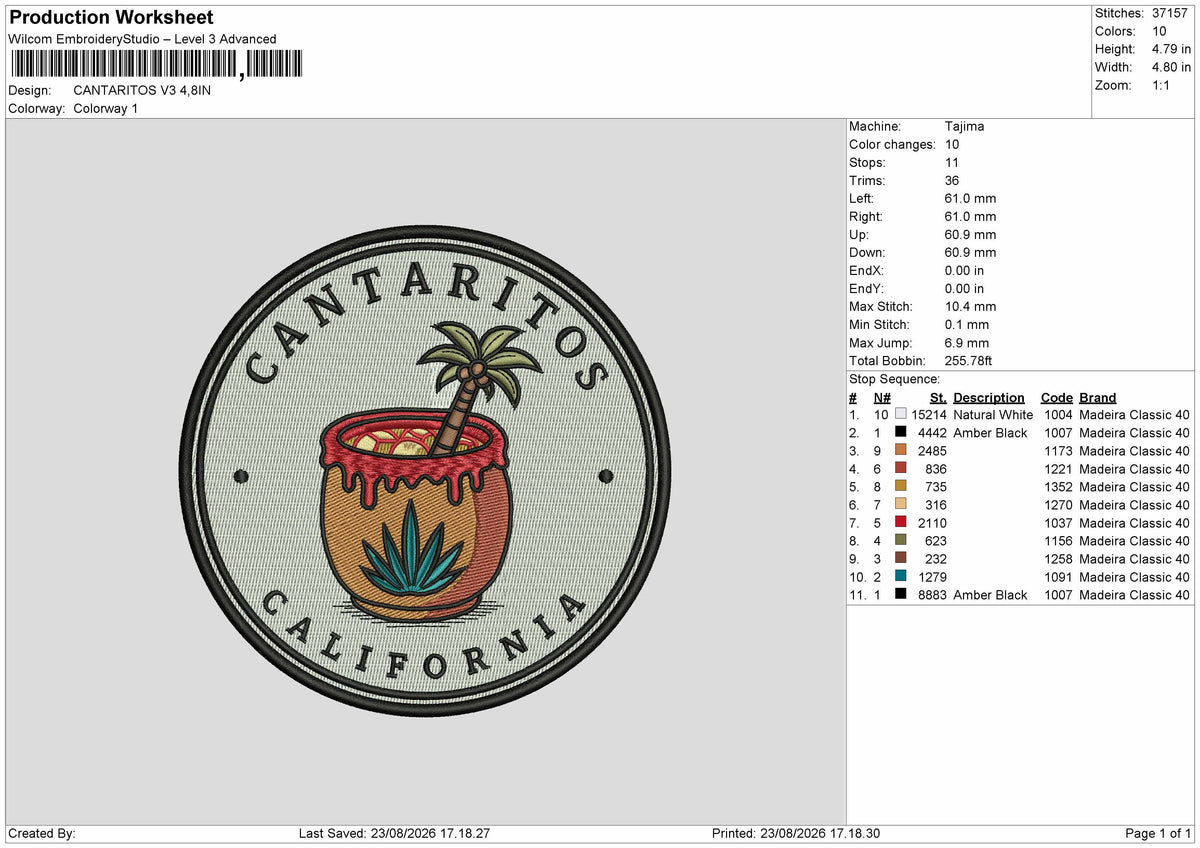Click the 'Code' column header
1200x848 pixels.
point(1057,397)
